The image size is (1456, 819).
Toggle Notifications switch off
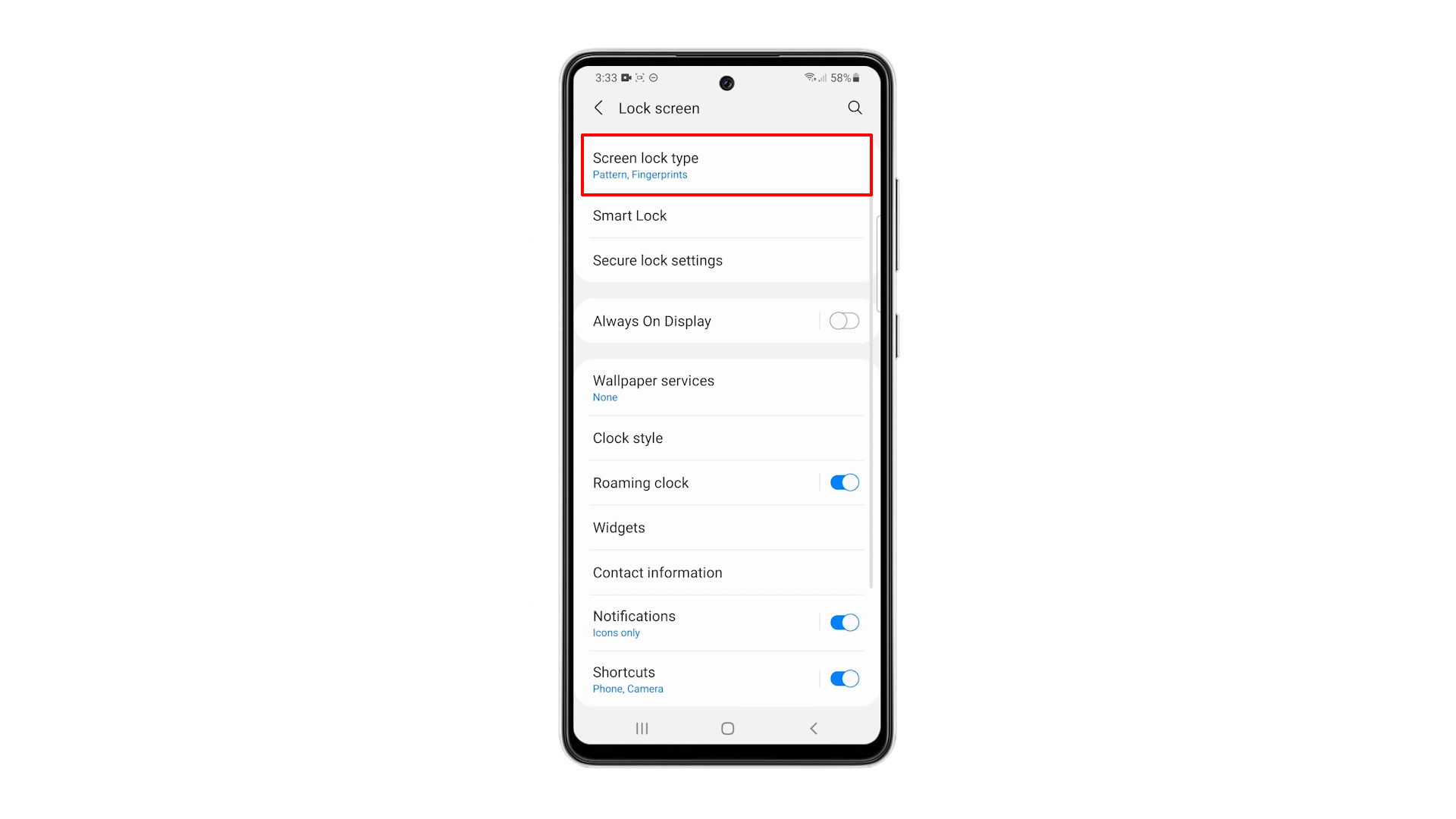[x=843, y=622]
